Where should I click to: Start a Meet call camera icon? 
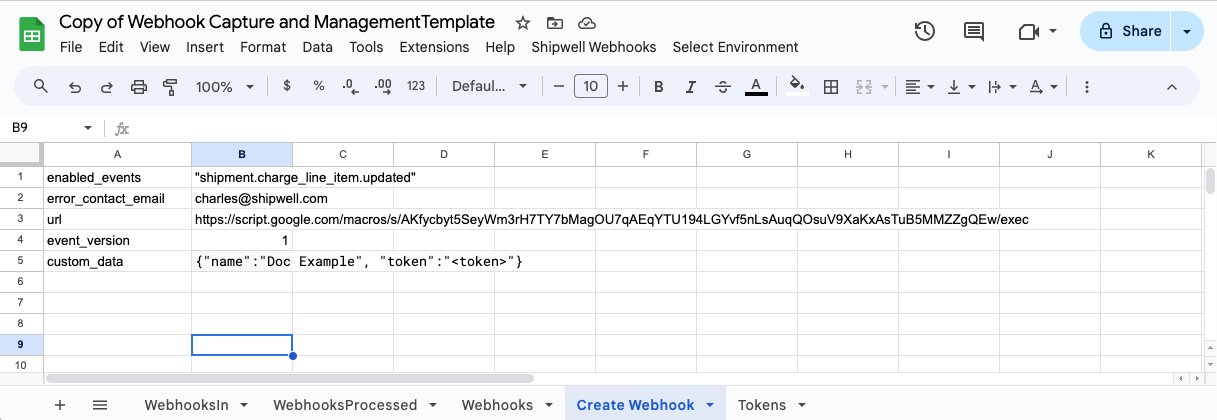pos(1028,32)
